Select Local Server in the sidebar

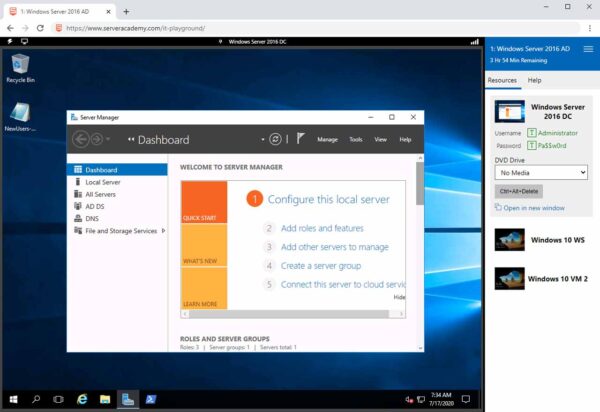pyautogui.click(x=103, y=182)
